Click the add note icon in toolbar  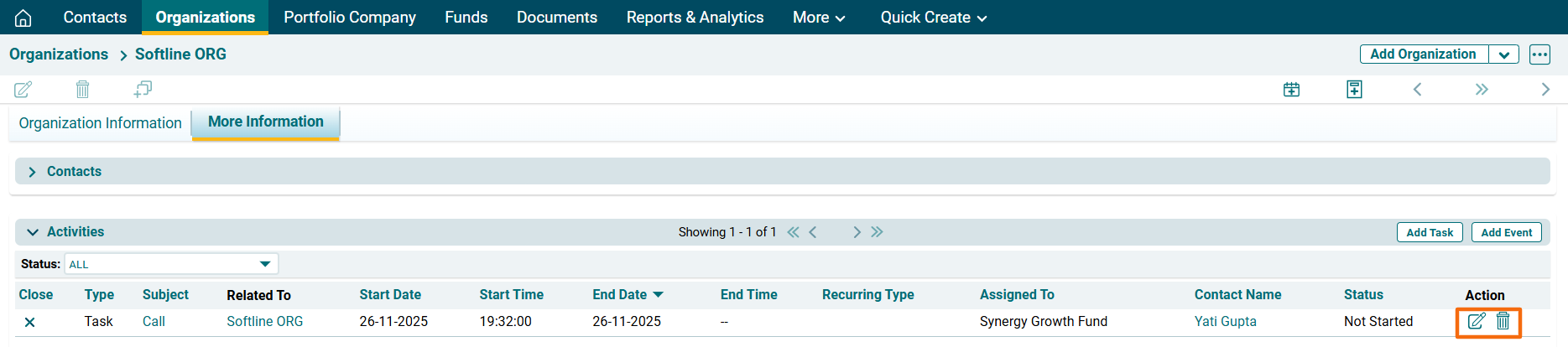tap(1354, 90)
